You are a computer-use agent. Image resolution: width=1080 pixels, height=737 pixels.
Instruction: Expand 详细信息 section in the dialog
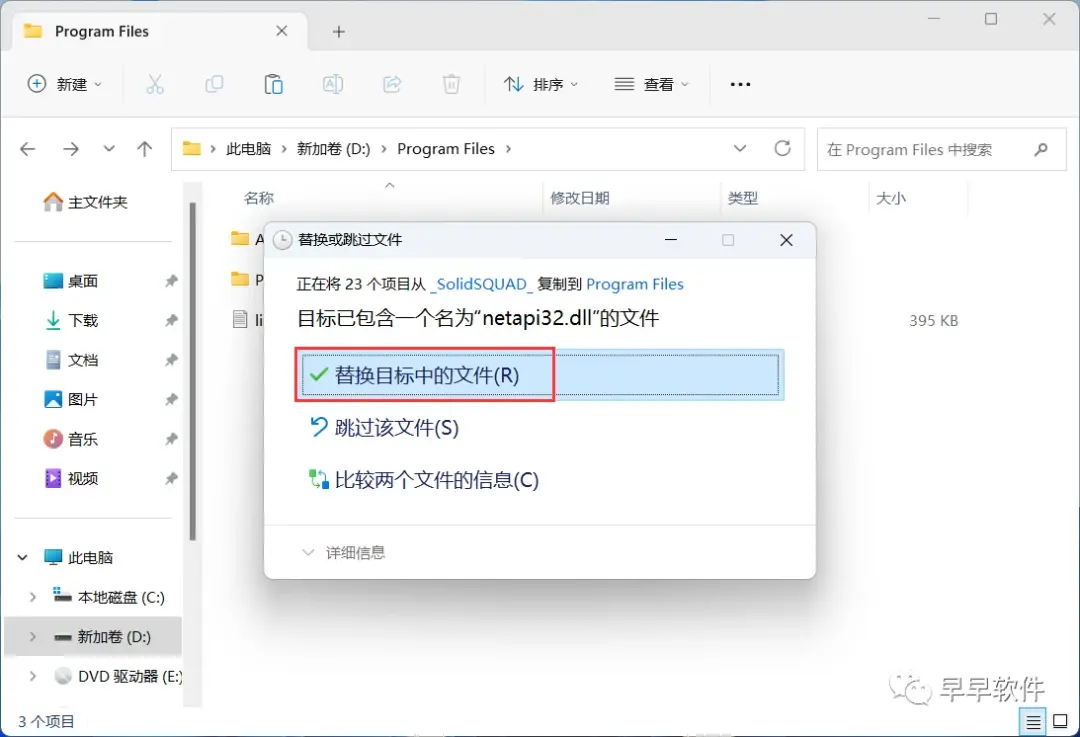344,552
